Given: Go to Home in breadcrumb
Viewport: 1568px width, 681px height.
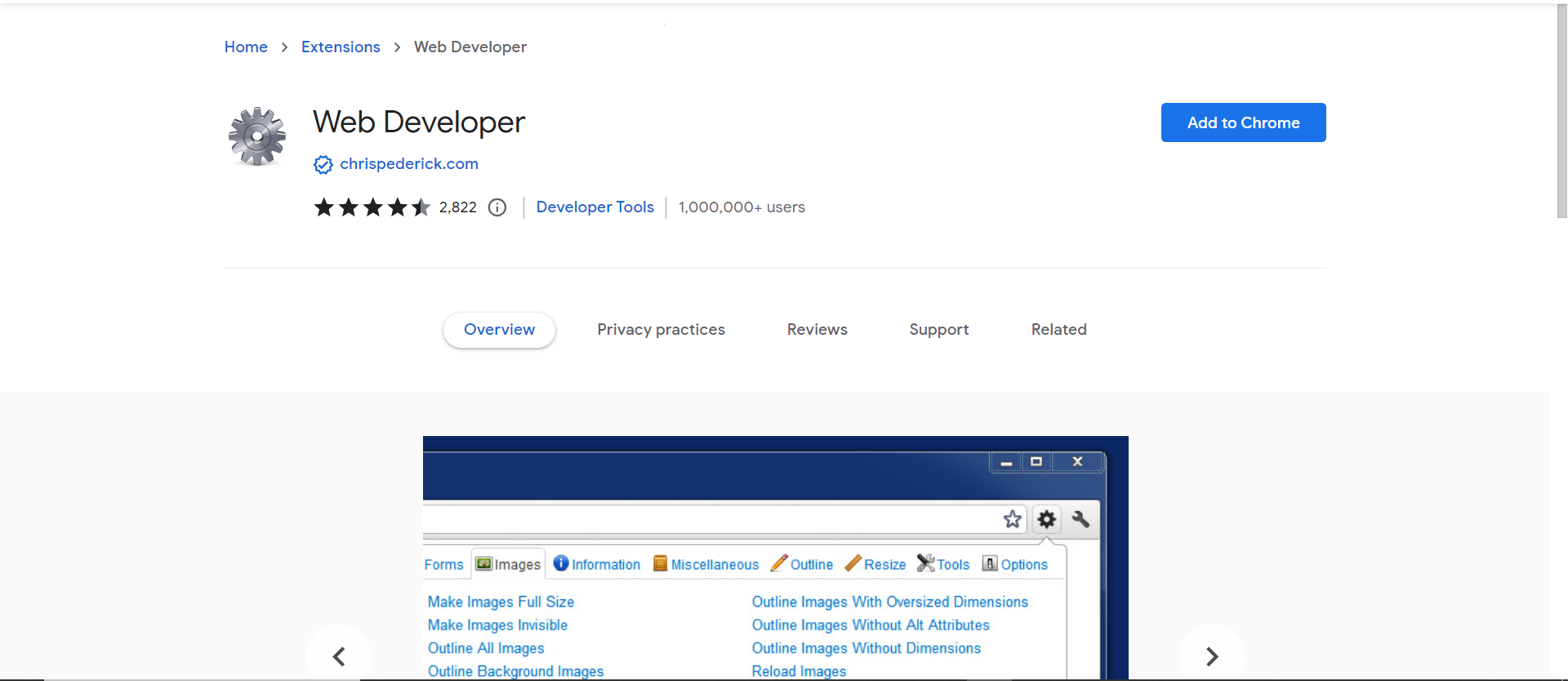Looking at the screenshot, I should point(246,47).
